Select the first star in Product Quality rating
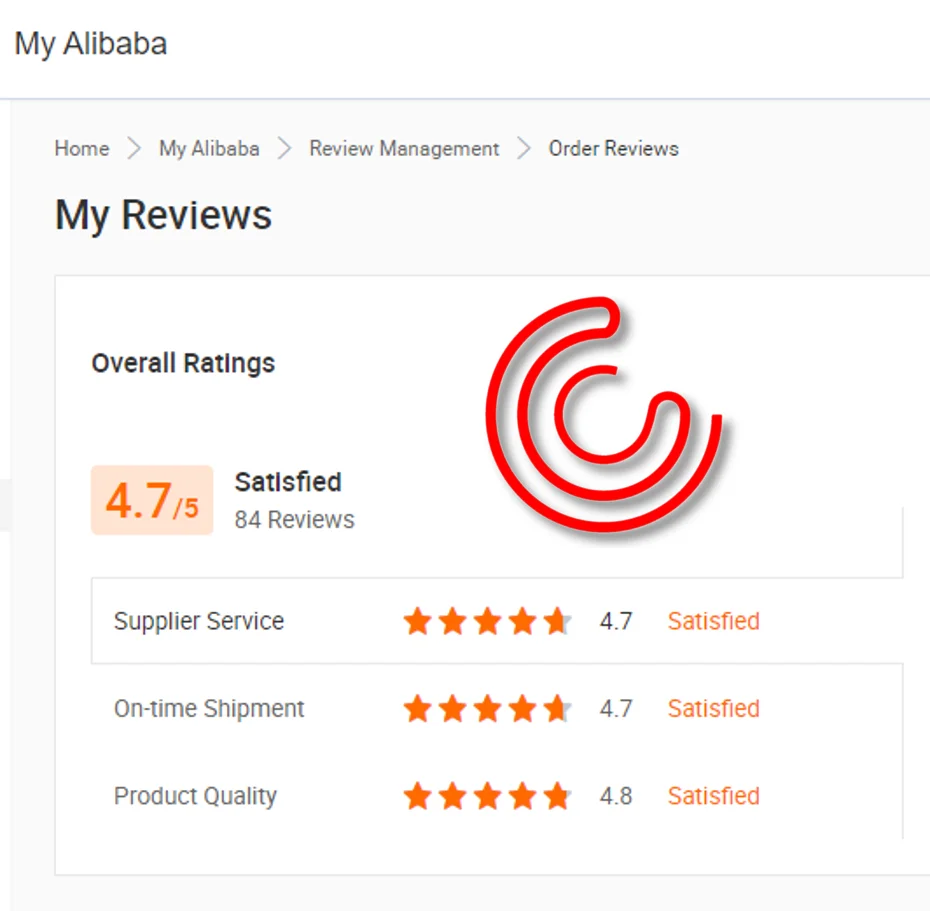930x911 pixels. (417, 796)
